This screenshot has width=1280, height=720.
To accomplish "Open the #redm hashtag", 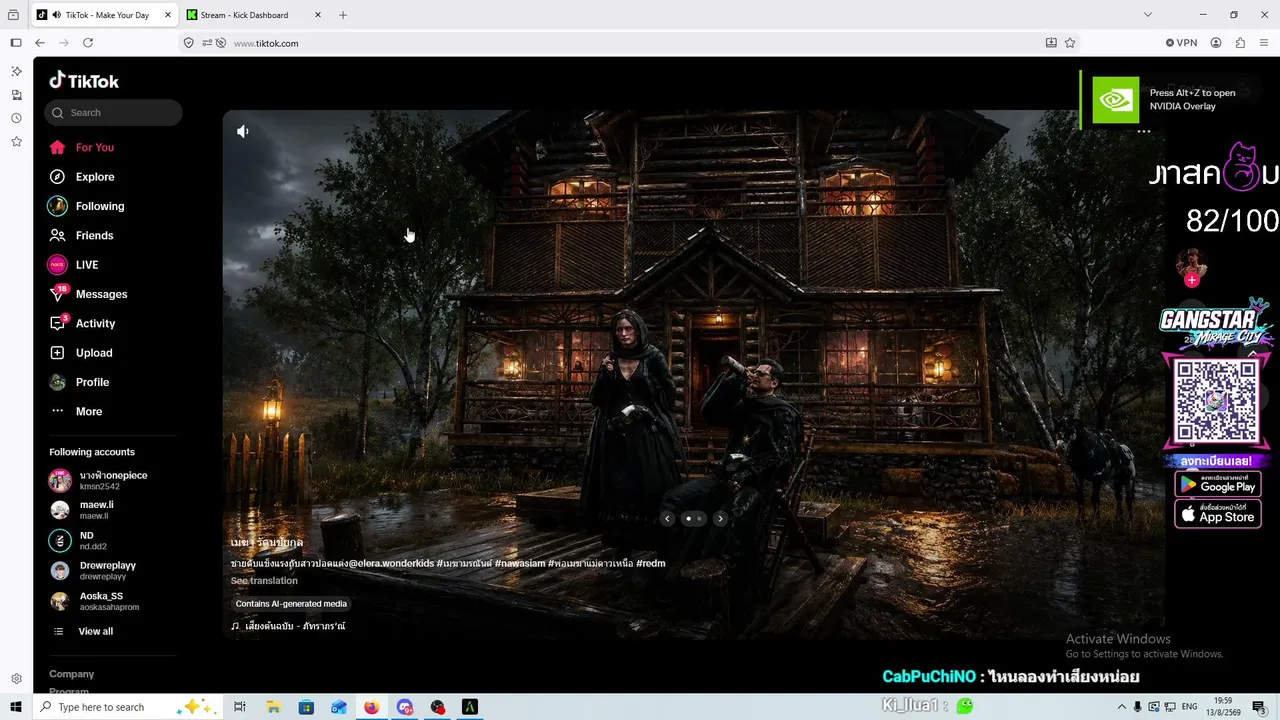I will (x=651, y=564).
